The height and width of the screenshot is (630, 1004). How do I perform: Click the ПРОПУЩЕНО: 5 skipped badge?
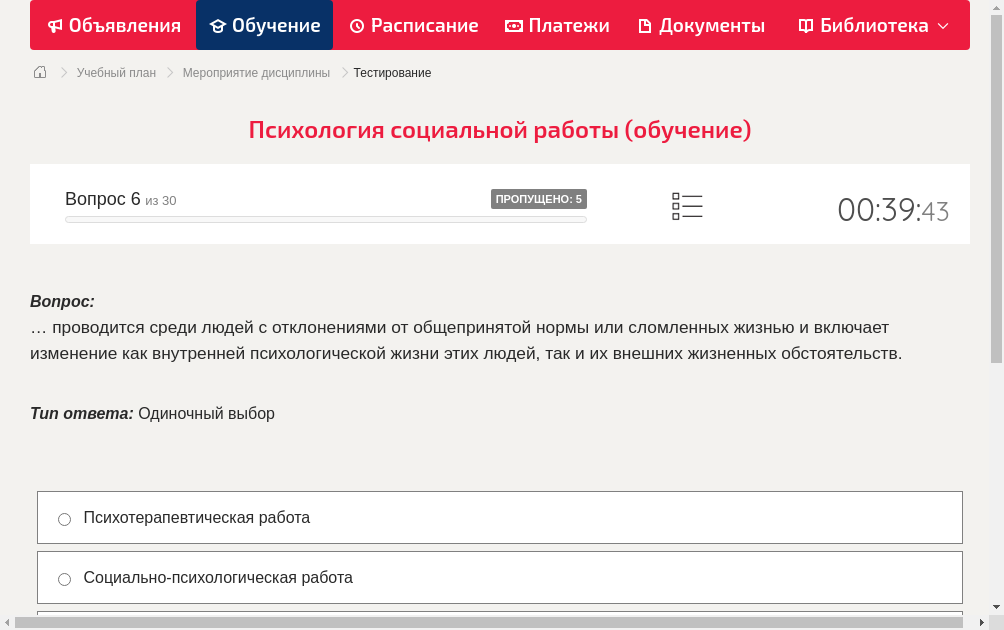tap(539, 199)
